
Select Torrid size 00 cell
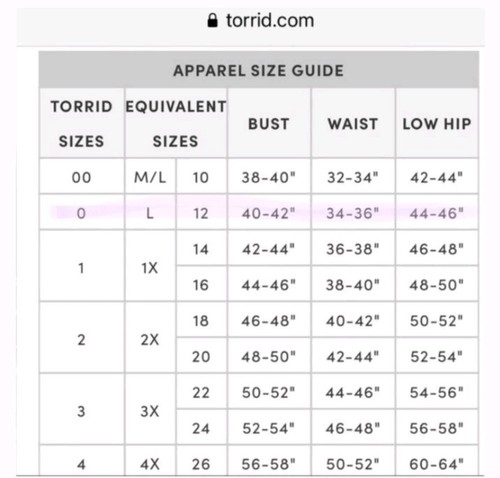tap(82, 177)
